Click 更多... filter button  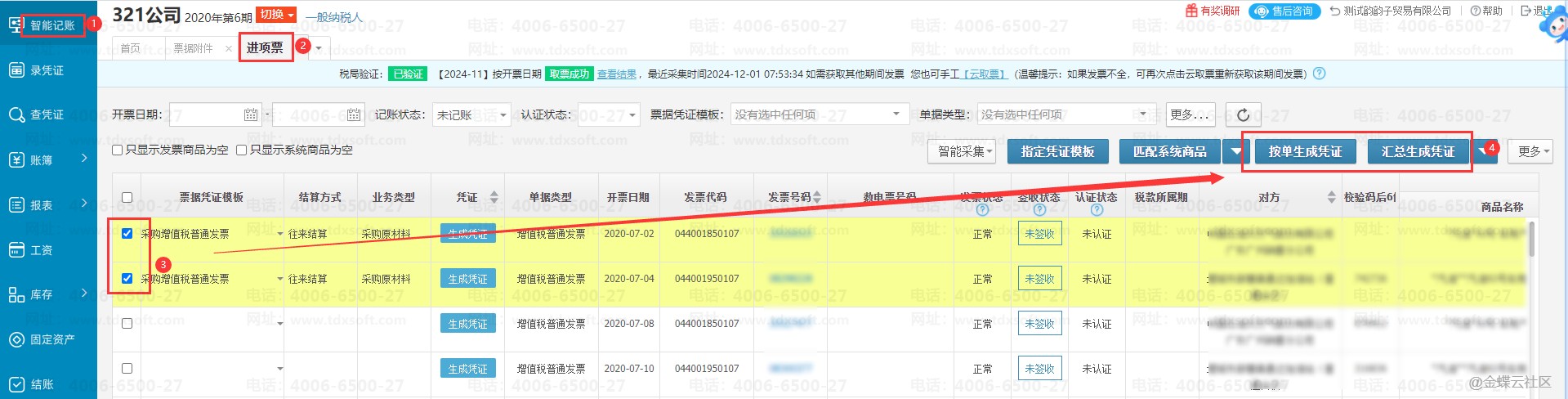pos(1190,114)
